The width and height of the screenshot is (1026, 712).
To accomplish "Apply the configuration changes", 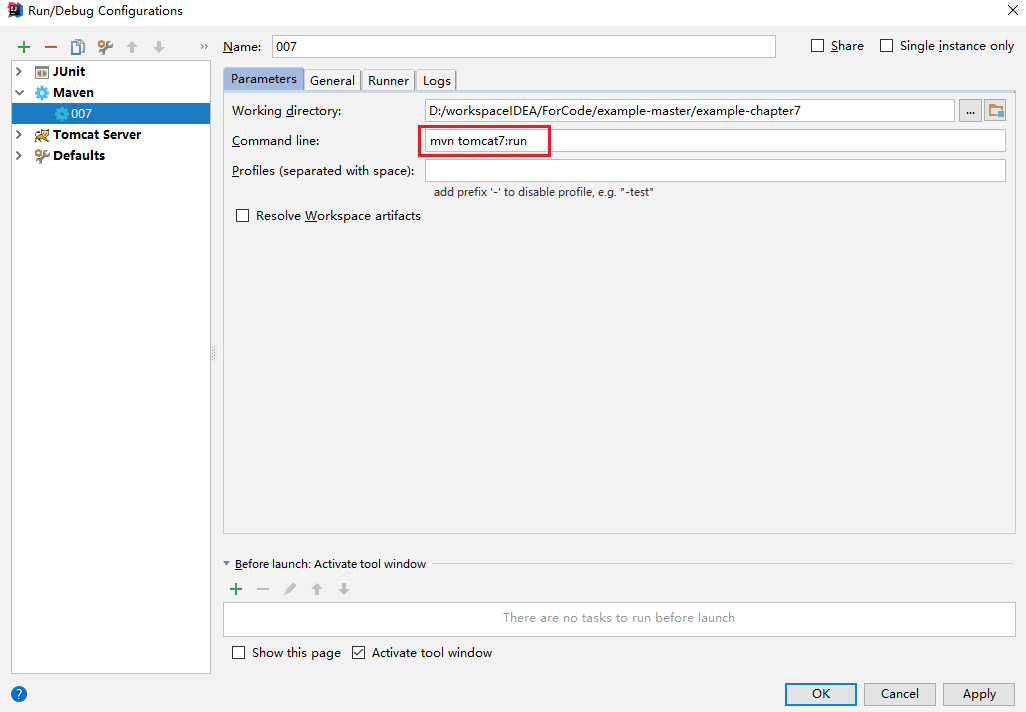I will click(x=978, y=693).
